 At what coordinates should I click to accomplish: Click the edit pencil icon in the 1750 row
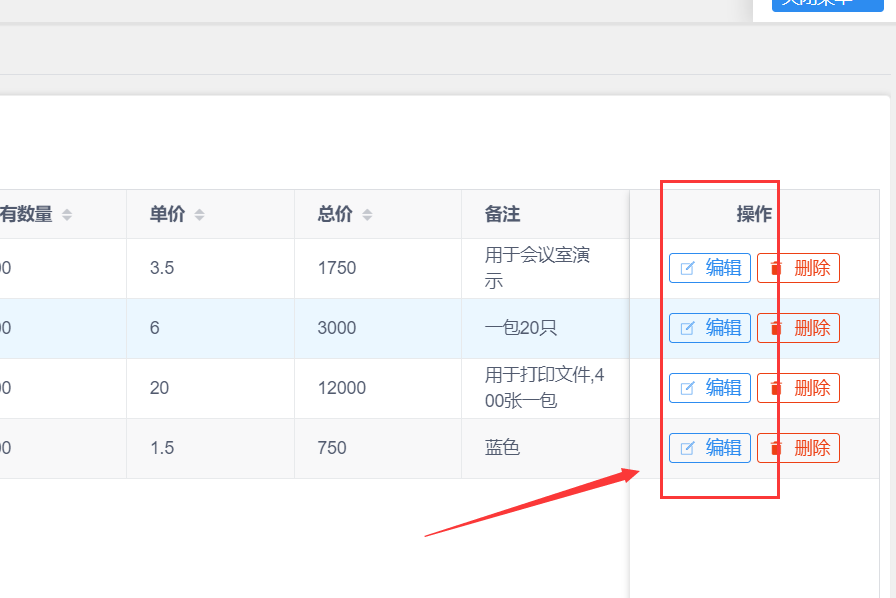(687, 268)
